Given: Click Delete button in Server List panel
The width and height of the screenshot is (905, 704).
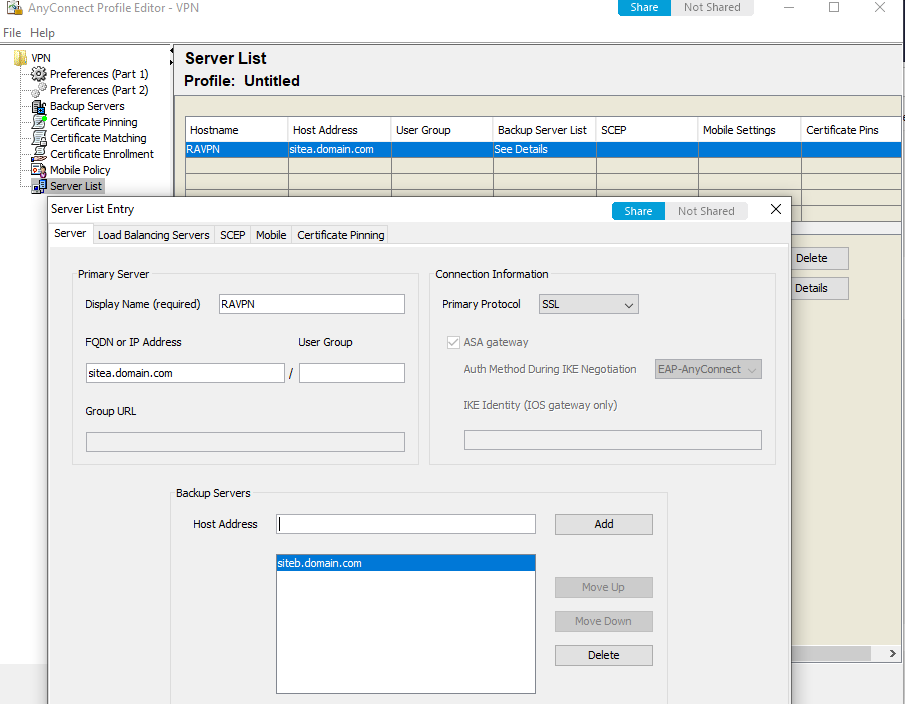Looking at the screenshot, I should [x=820, y=259].
